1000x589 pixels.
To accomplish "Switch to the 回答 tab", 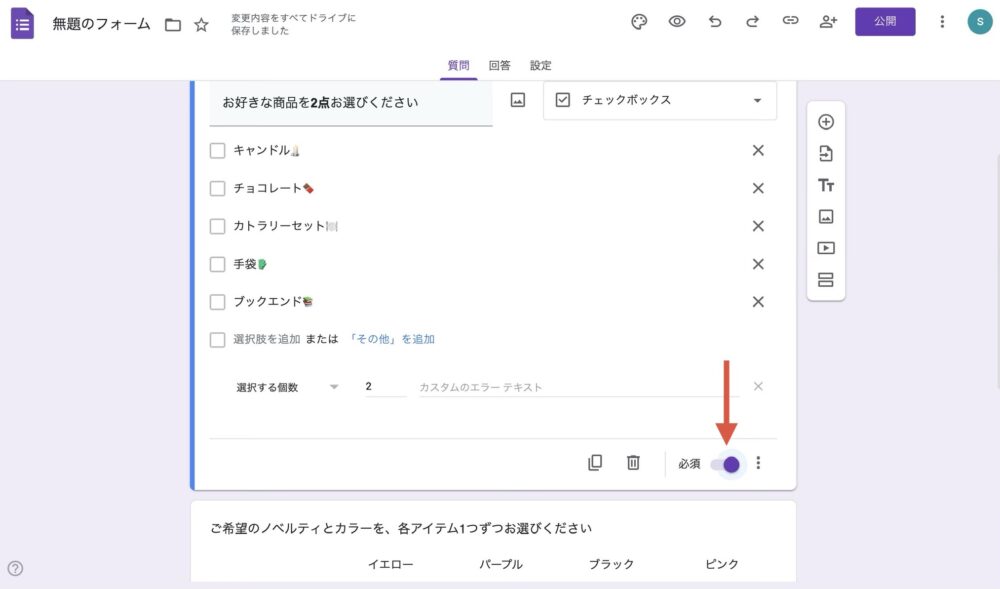I will pos(500,65).
